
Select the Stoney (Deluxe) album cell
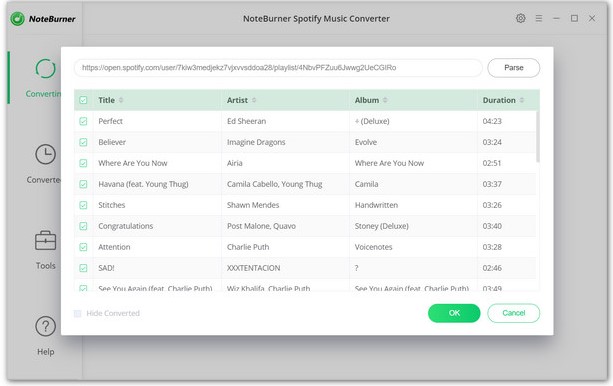[x=413, y=226]
